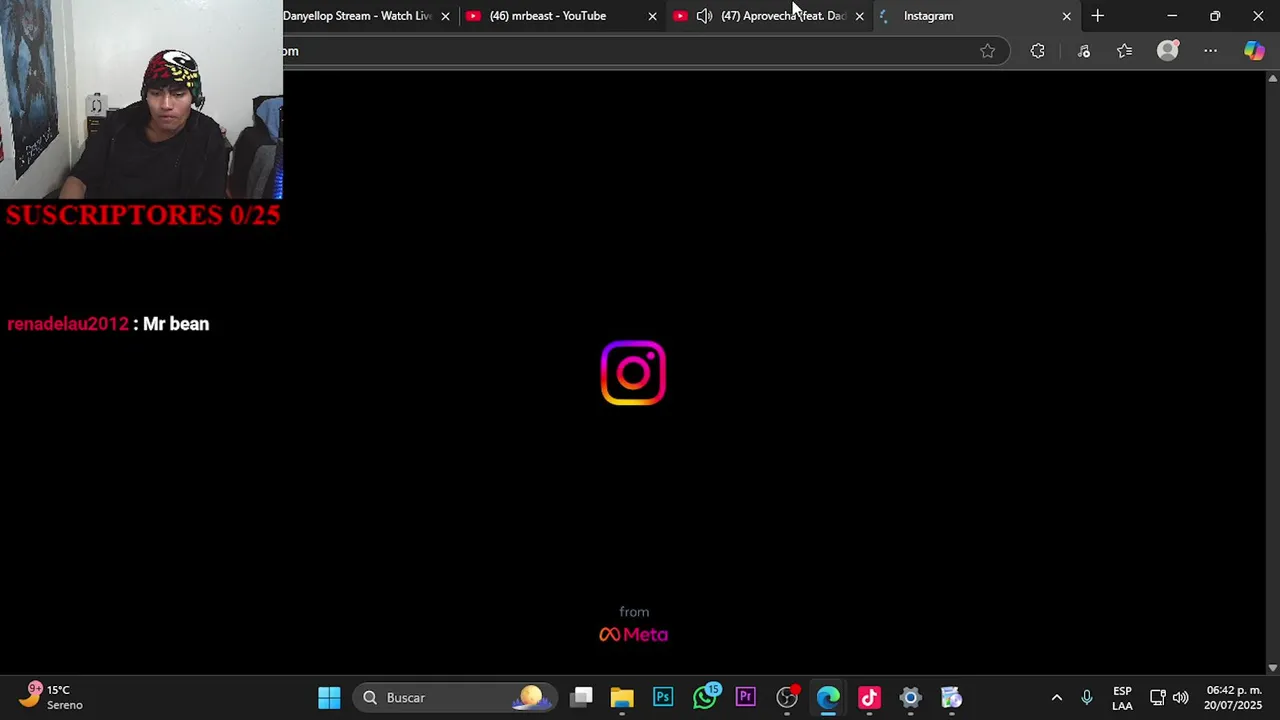Open the media control music note toolbar icon
This screenshot has width=1280, height=720.
(1084, 51)
